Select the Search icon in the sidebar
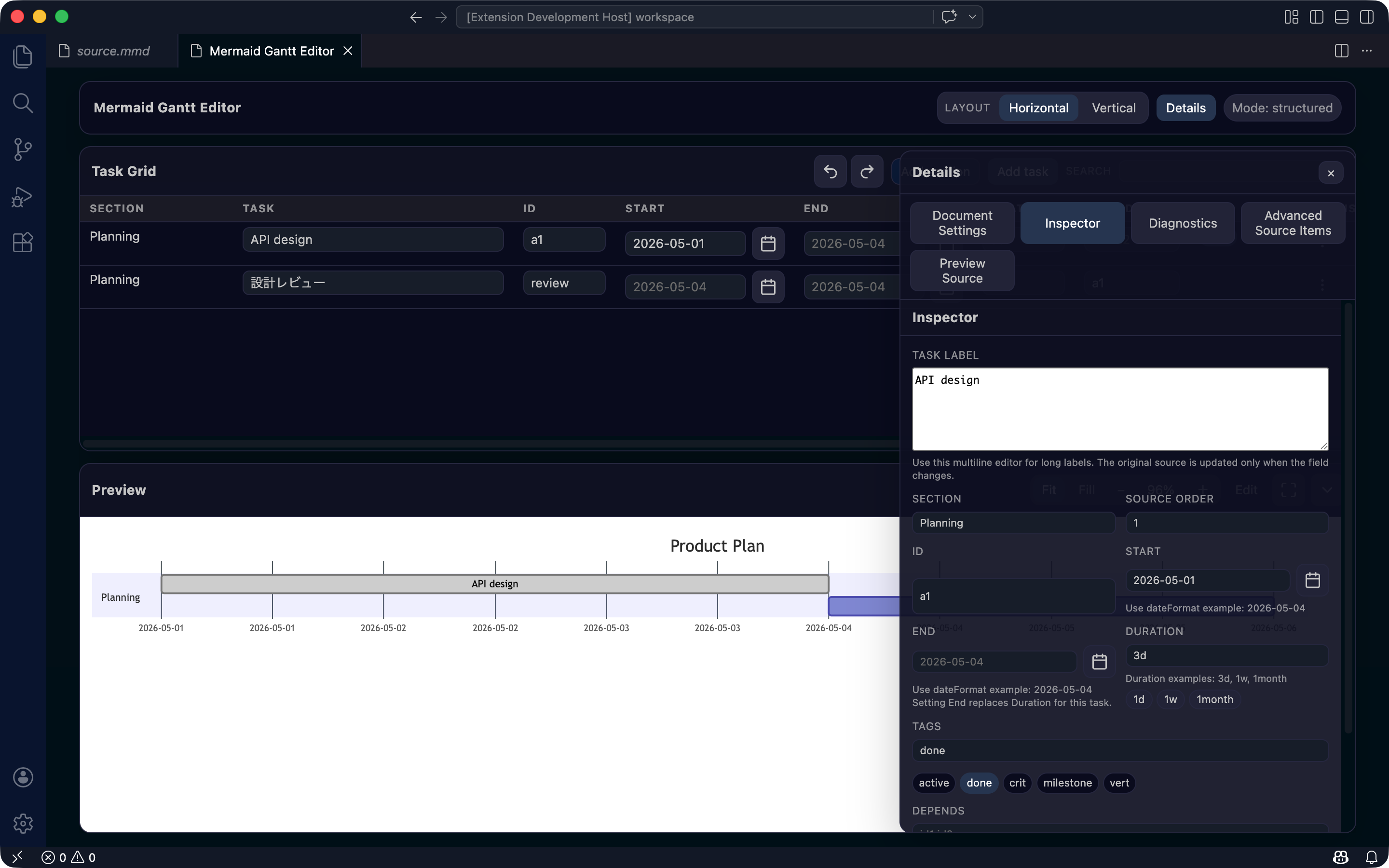This screenshot has height=868, width=1389. tap(23, 103)
